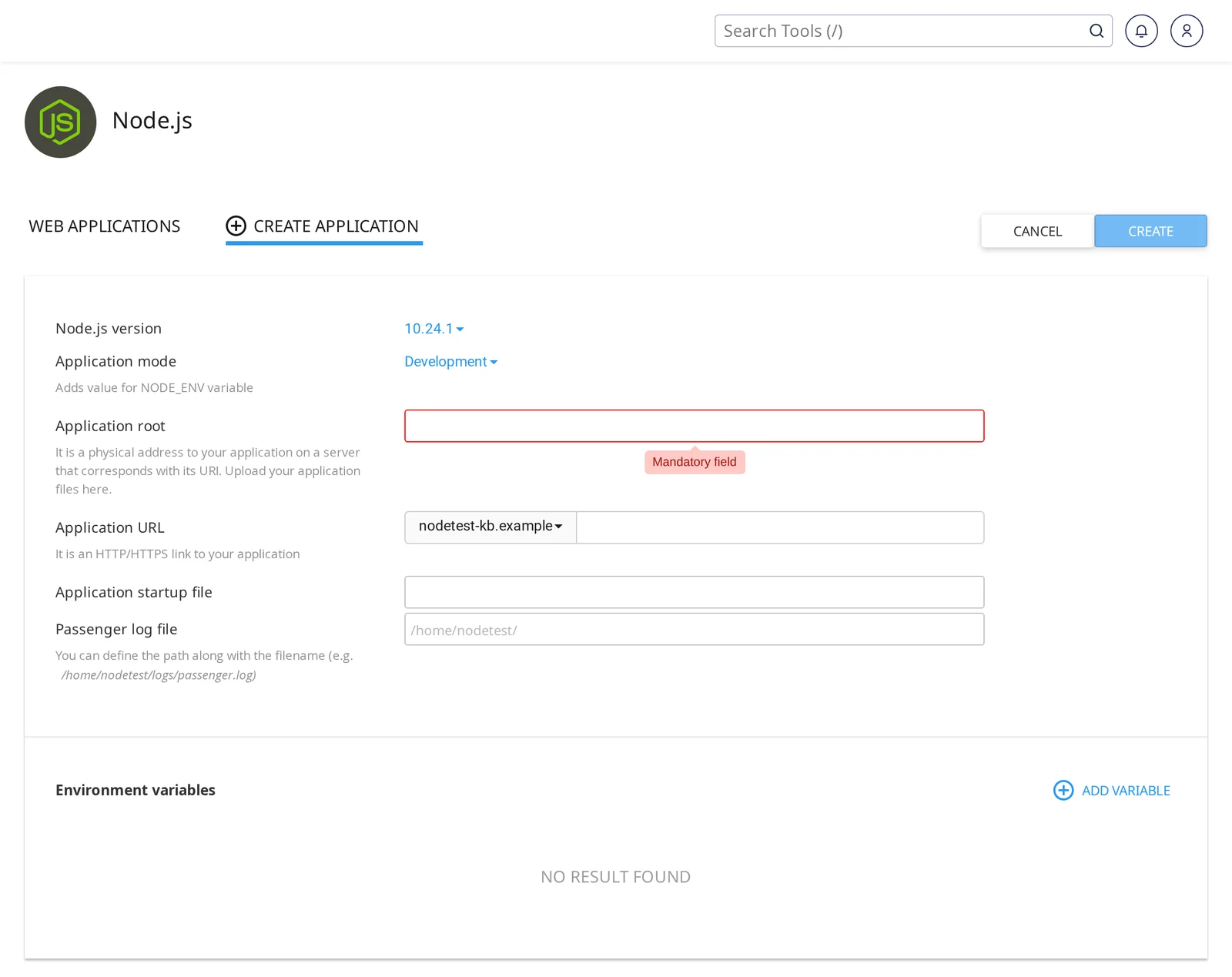
Task: Click the Mandatory field error tooltip
Action: [695, 462]
